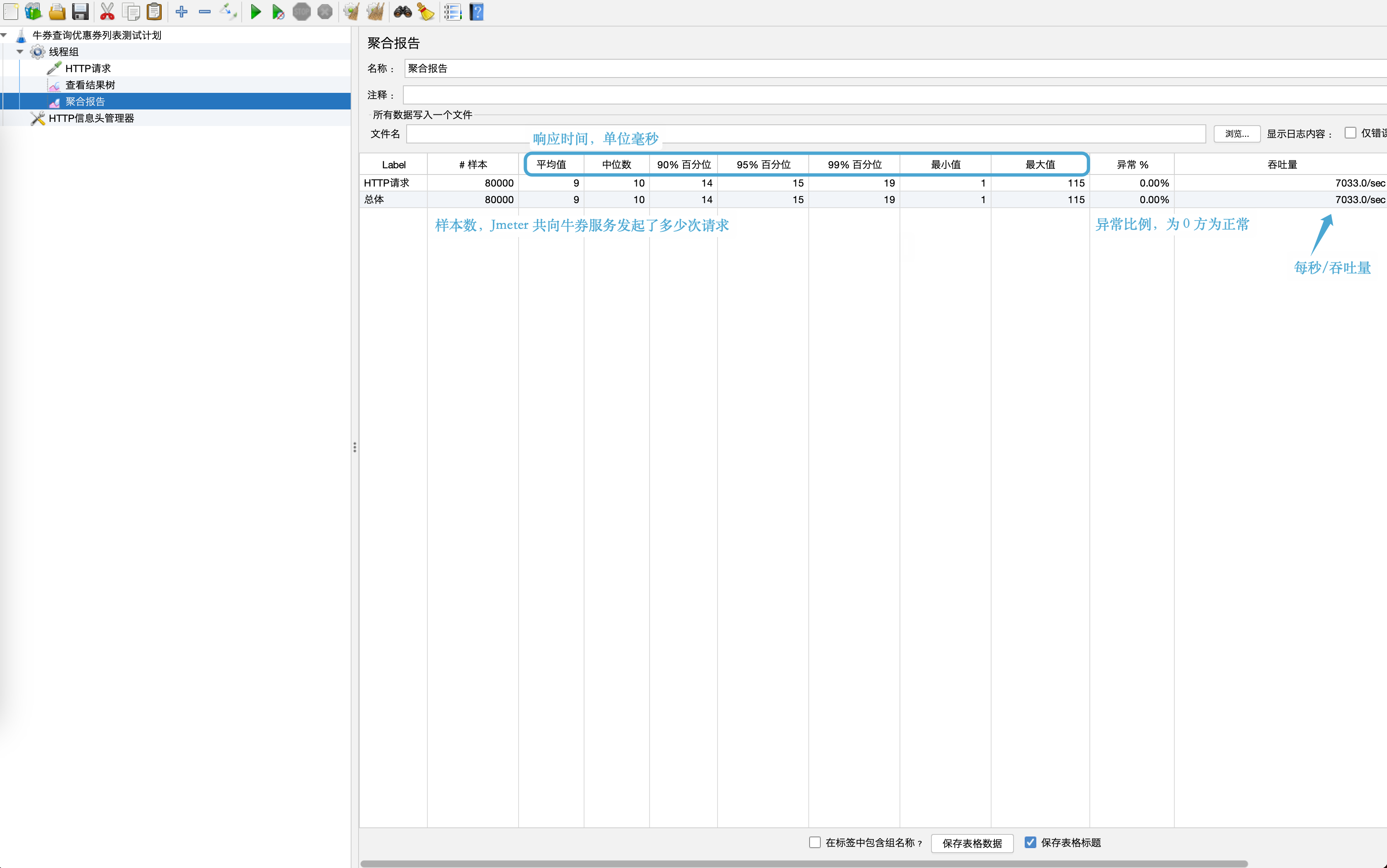The image size is (1387, 868).
Task: Click the blue plus Expand All icon
Action: 182,12
